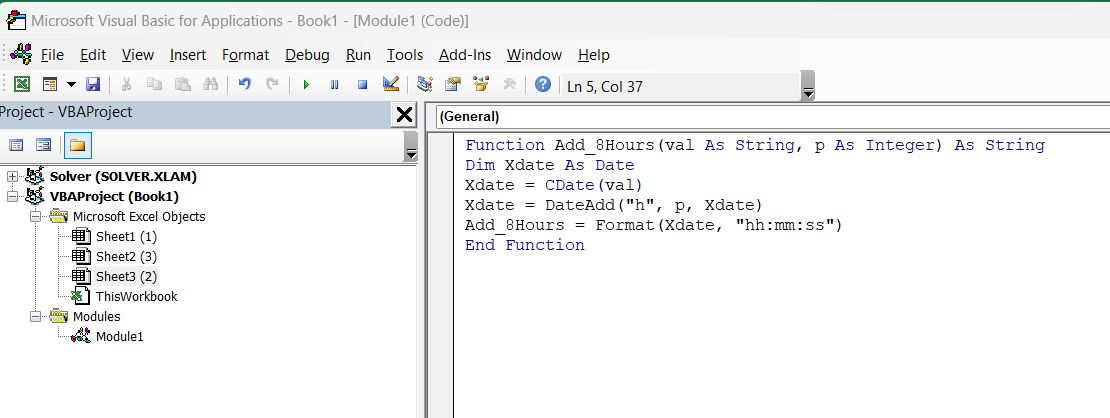This screenshot has width=1110, height=418.
Task: Toggle Folders view in Project panel
Action: click(77, 145)
